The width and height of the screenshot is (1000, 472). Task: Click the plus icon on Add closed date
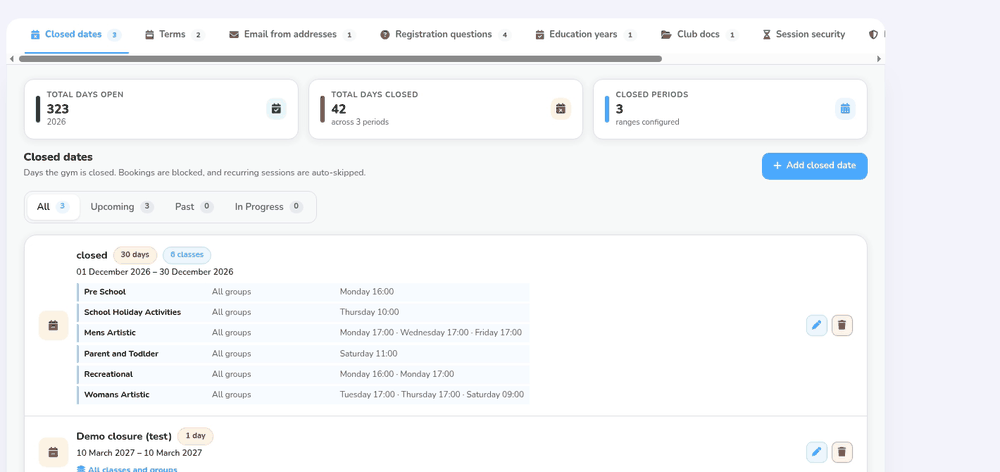(x=777, y=166)
